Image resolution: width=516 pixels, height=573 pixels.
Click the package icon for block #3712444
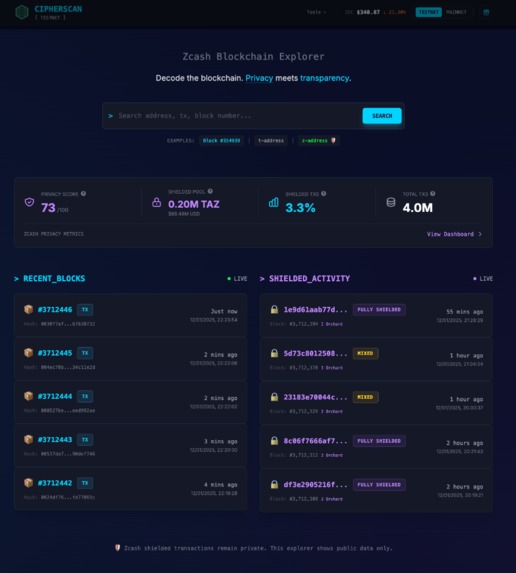(29, 396)
